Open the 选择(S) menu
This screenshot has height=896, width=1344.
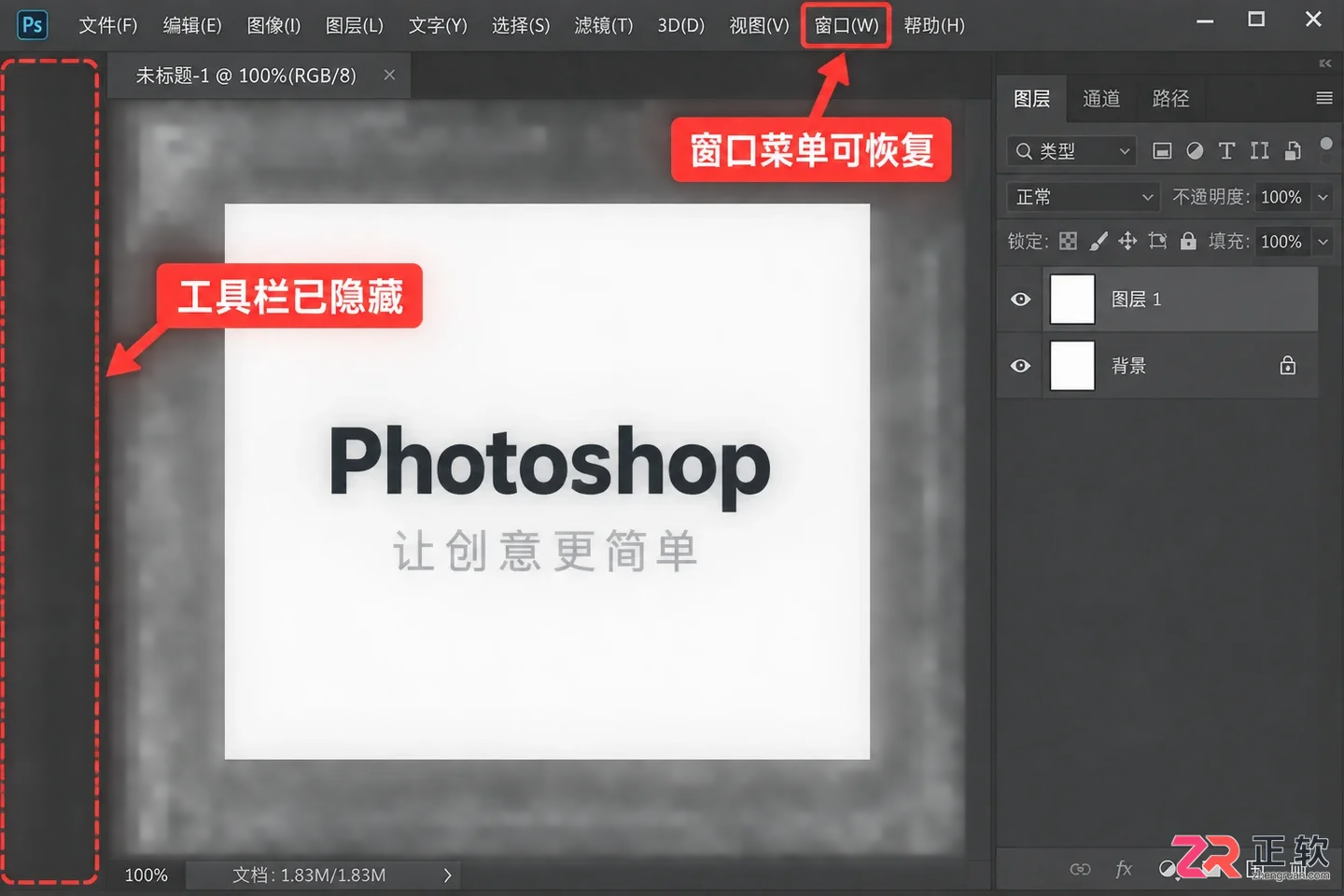(x=521, y=25)
